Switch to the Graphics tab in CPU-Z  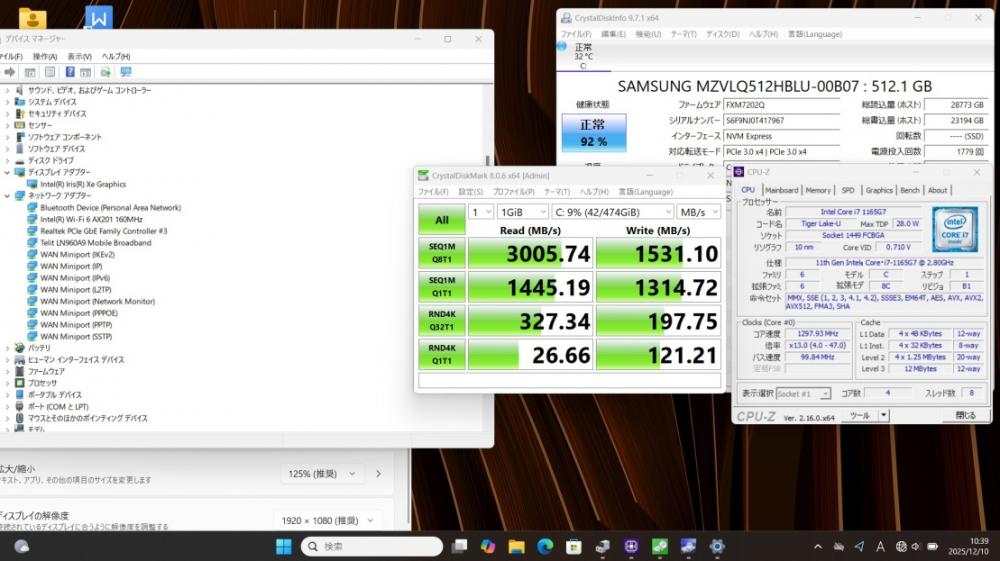(x=879, y=190)
